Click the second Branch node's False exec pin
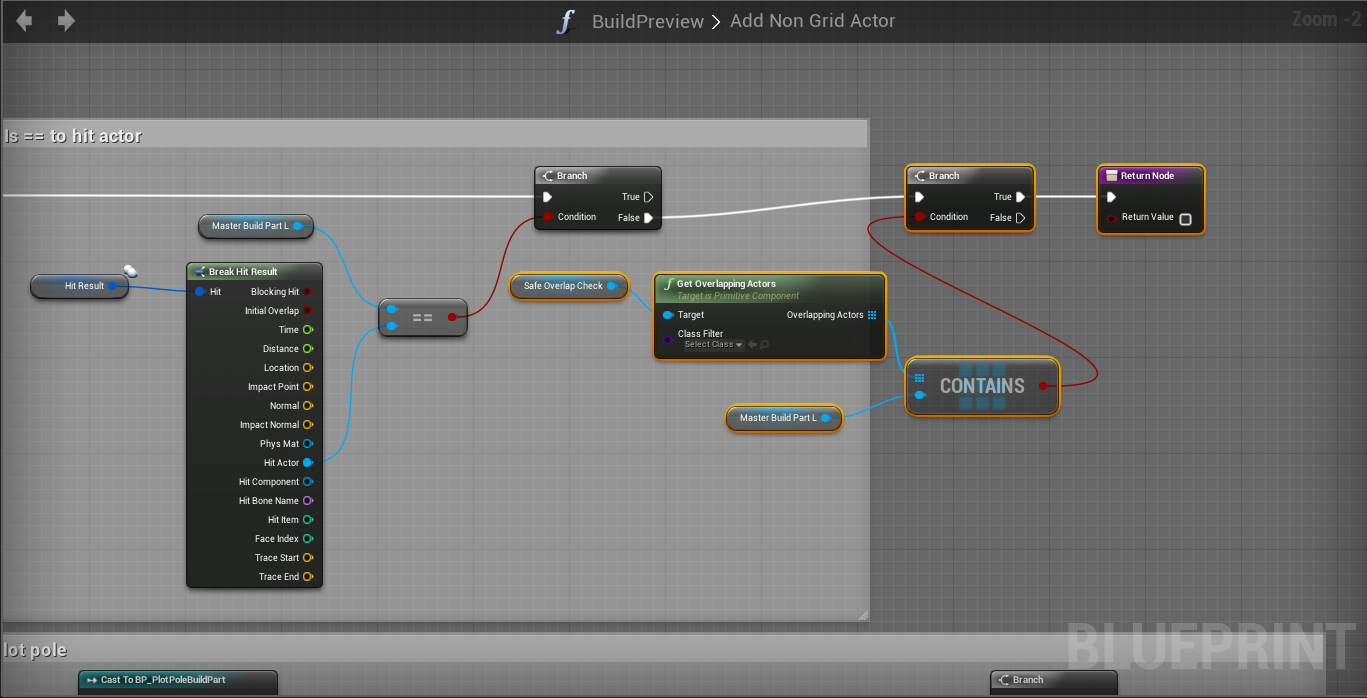Image resolution: width=1367 pixels, height=698 pixels. click(x=1020, y=217)
